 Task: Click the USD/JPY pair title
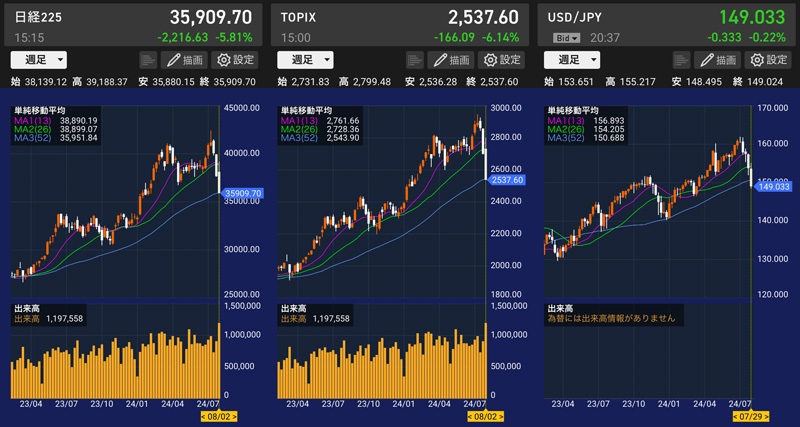tap(574, 17)
